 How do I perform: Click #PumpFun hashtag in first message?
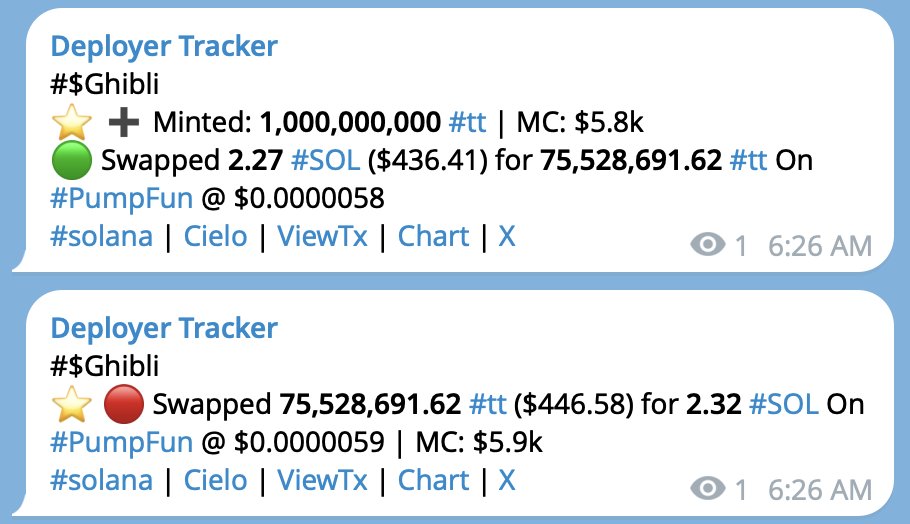120,199
